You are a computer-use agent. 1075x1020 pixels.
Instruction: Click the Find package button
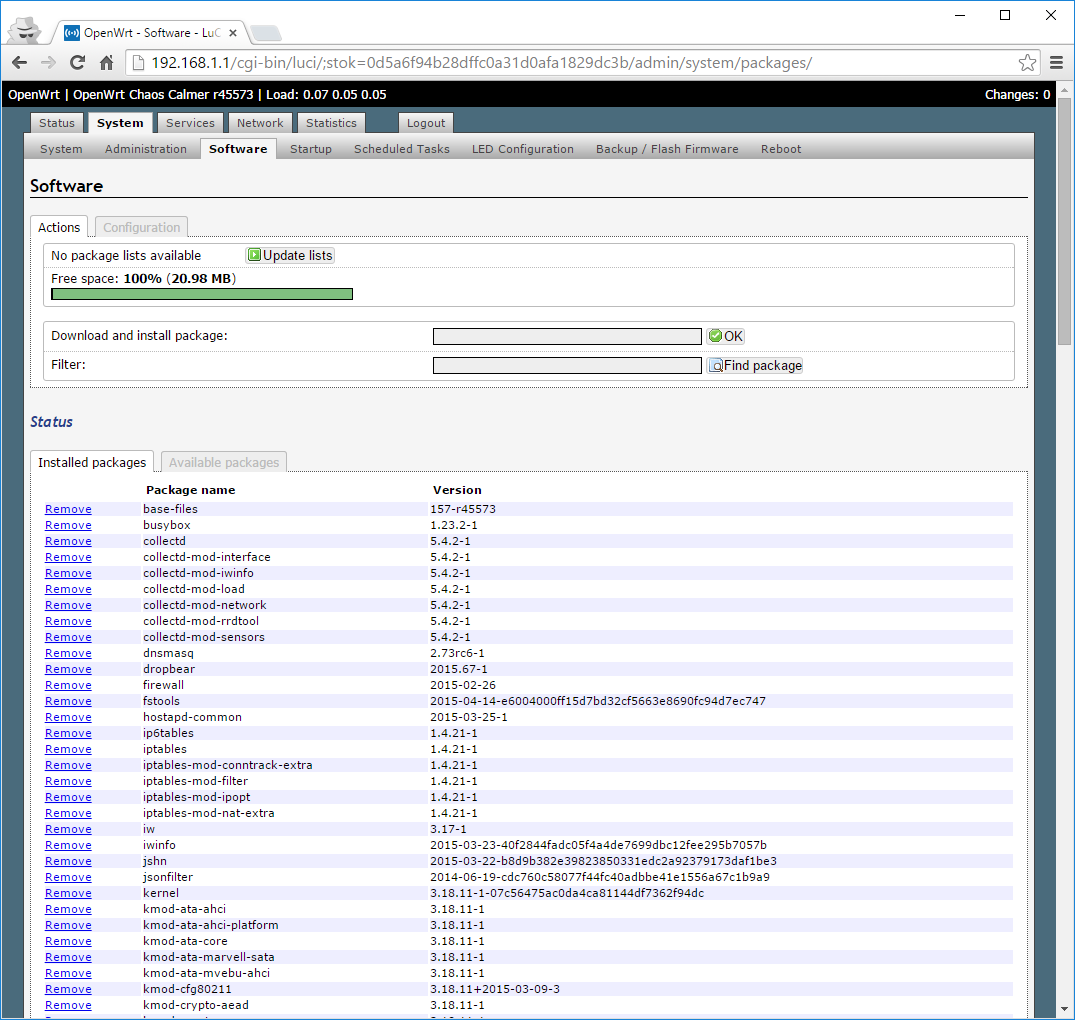coord(755,366)
